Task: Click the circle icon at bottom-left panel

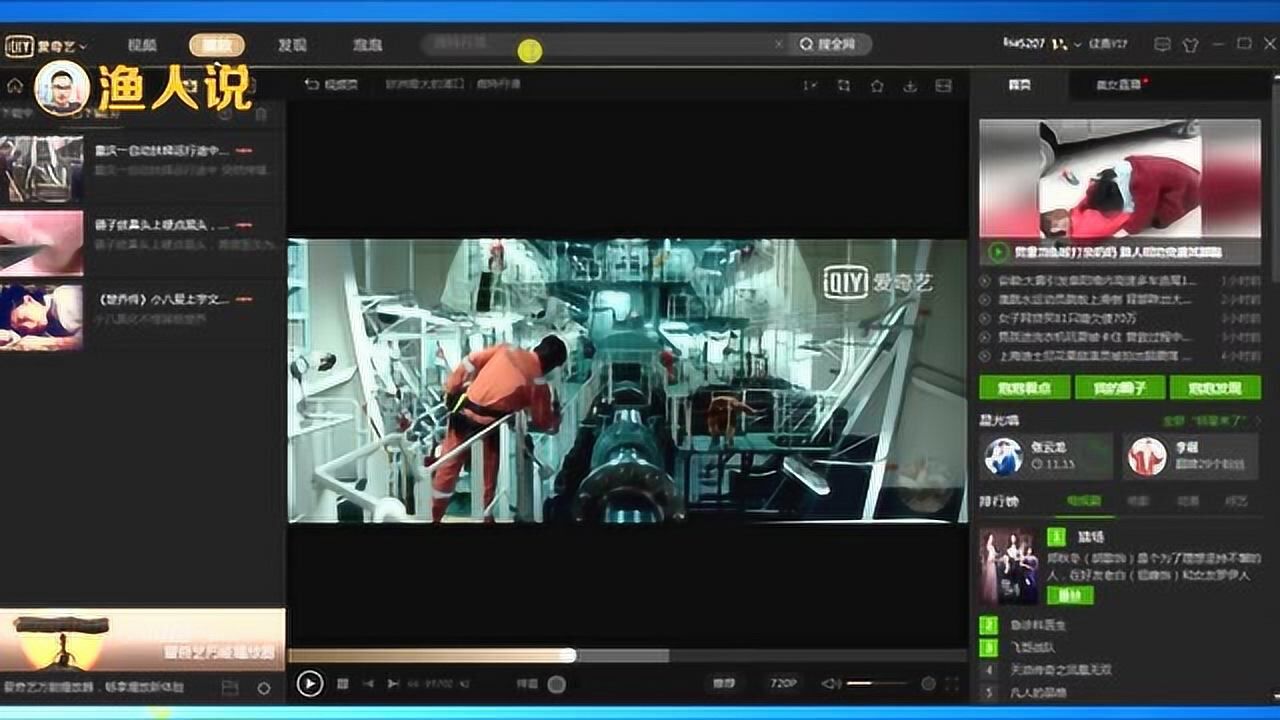Action: click(x=264, y=688)
